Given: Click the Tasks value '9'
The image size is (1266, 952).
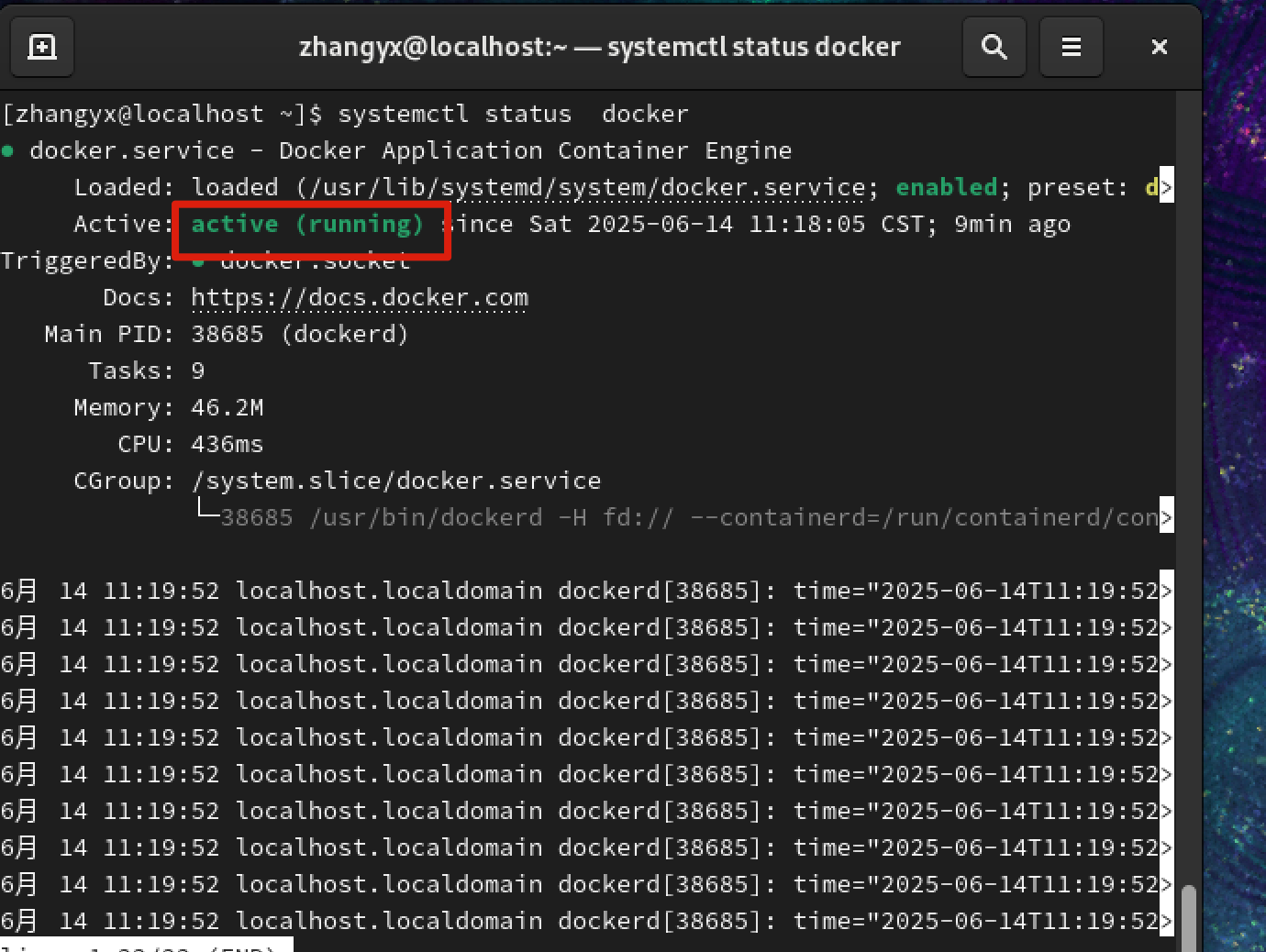Looking at the screenshot, I should pos(198,371).
